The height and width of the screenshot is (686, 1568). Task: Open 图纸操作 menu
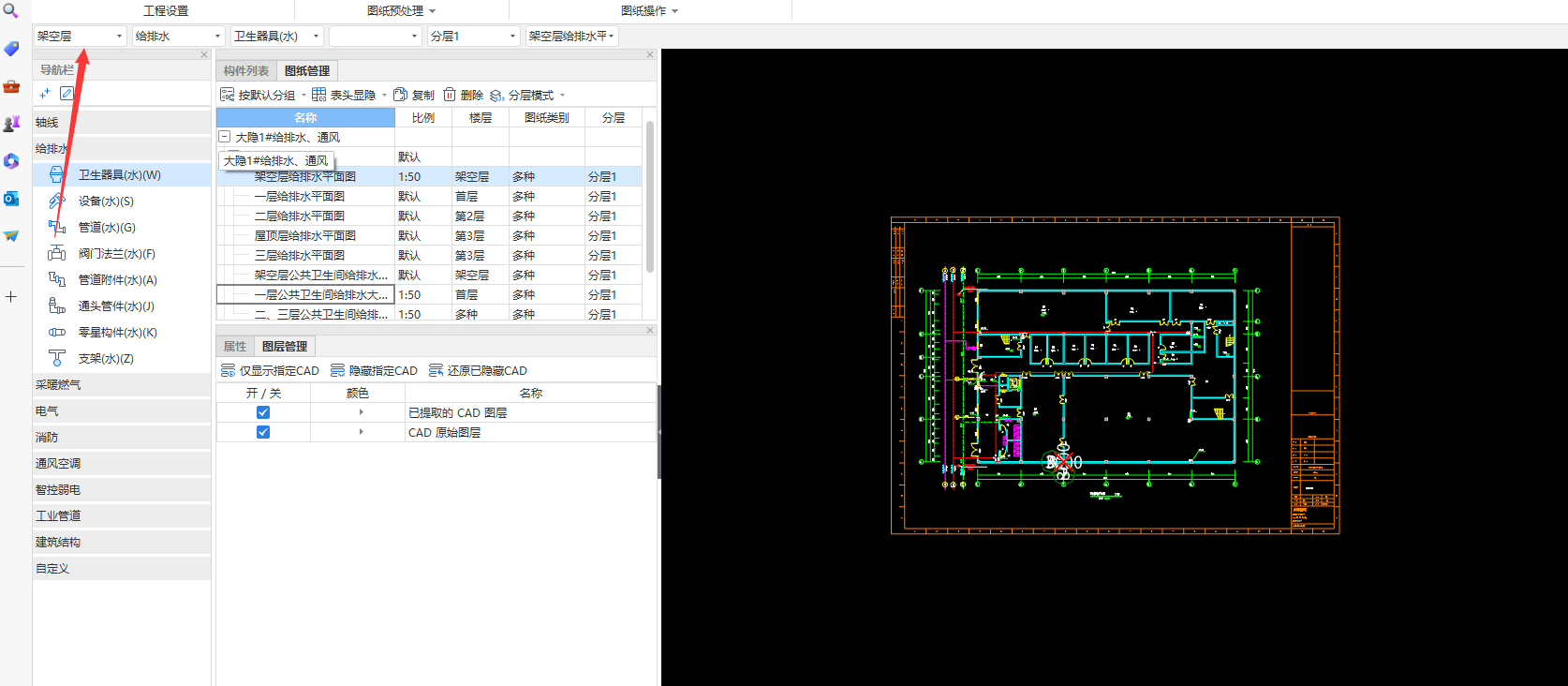[649, 11]
